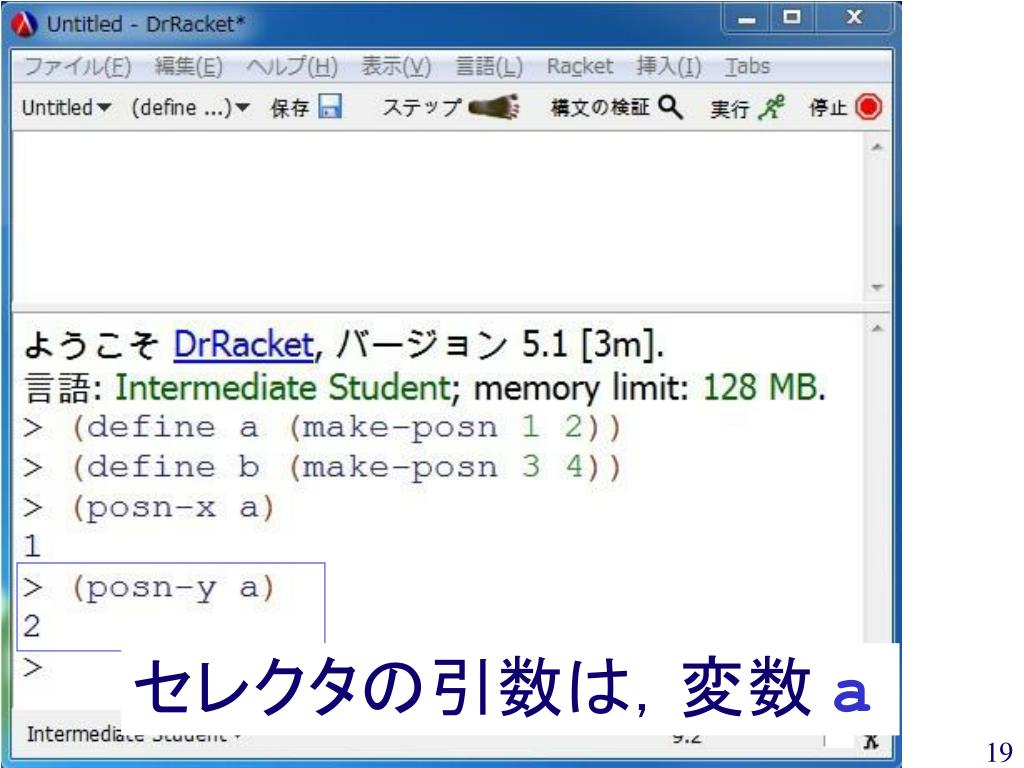Viewport: 1024px width, 768px height.
Task: Click the ステップ stepper foot icon
Action: pos(494,106)
